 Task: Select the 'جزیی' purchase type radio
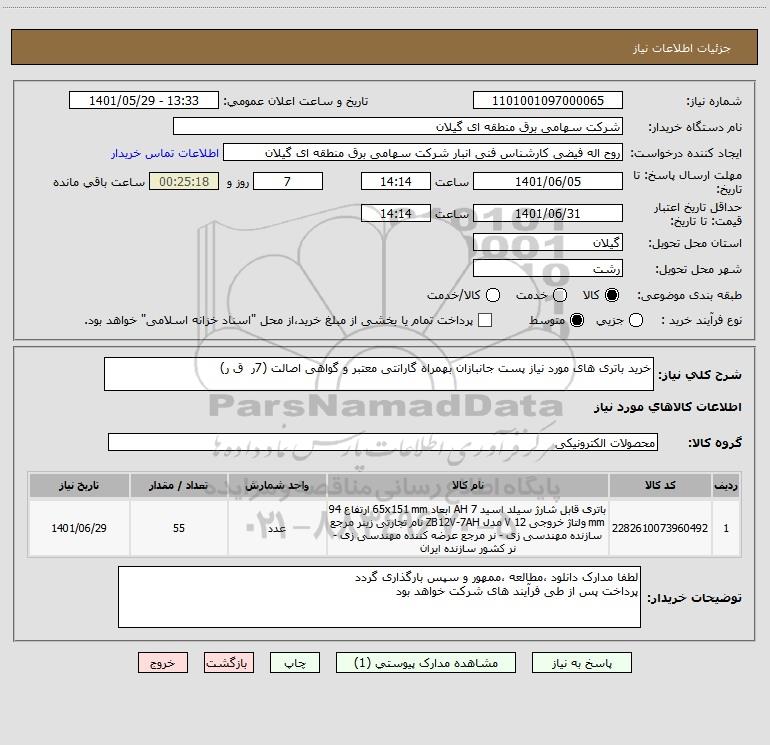pyautogui.click(x=635, y=320)
